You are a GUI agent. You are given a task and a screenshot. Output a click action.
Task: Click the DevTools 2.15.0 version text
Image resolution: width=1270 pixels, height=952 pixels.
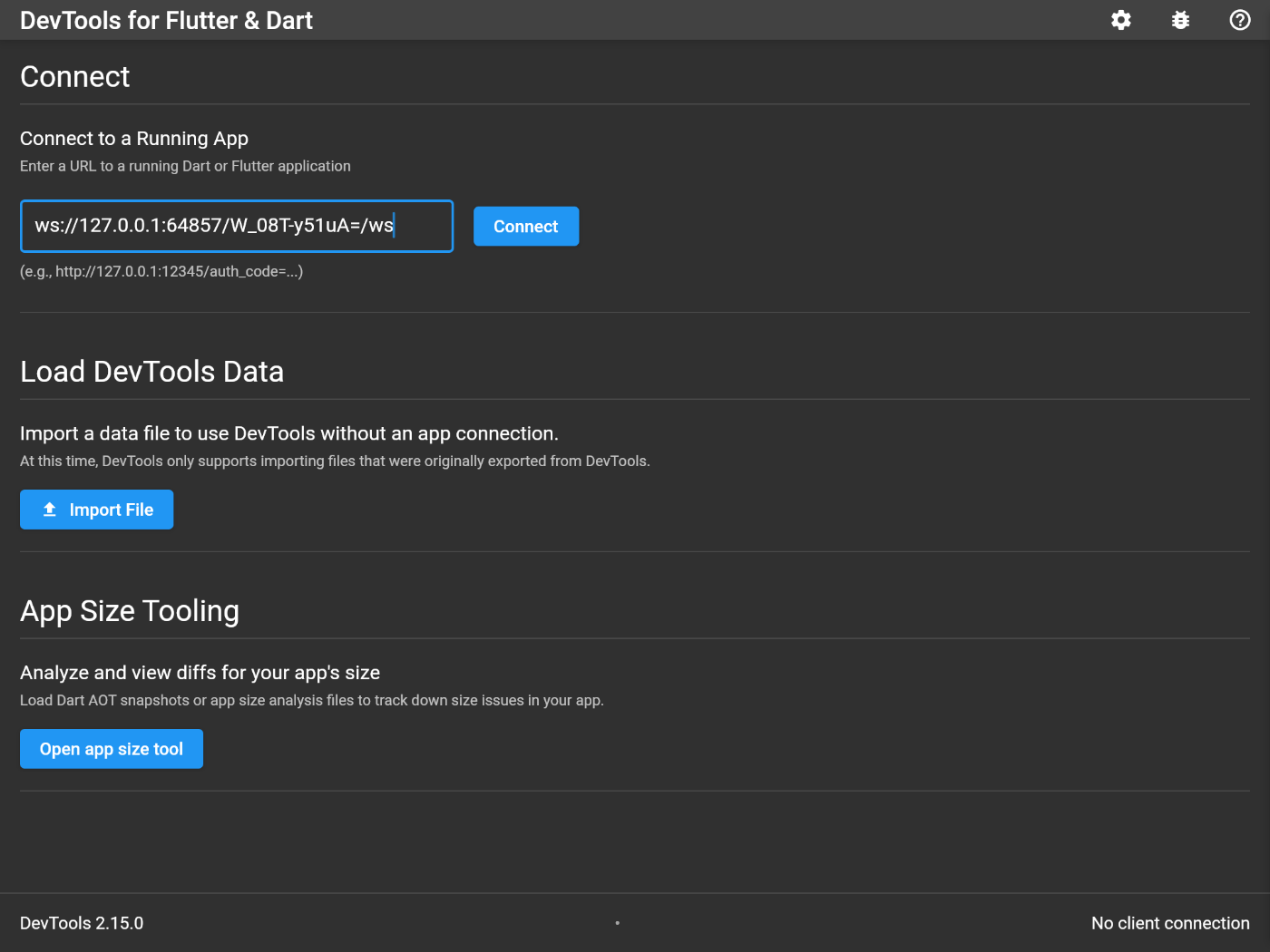coord(82,923)
